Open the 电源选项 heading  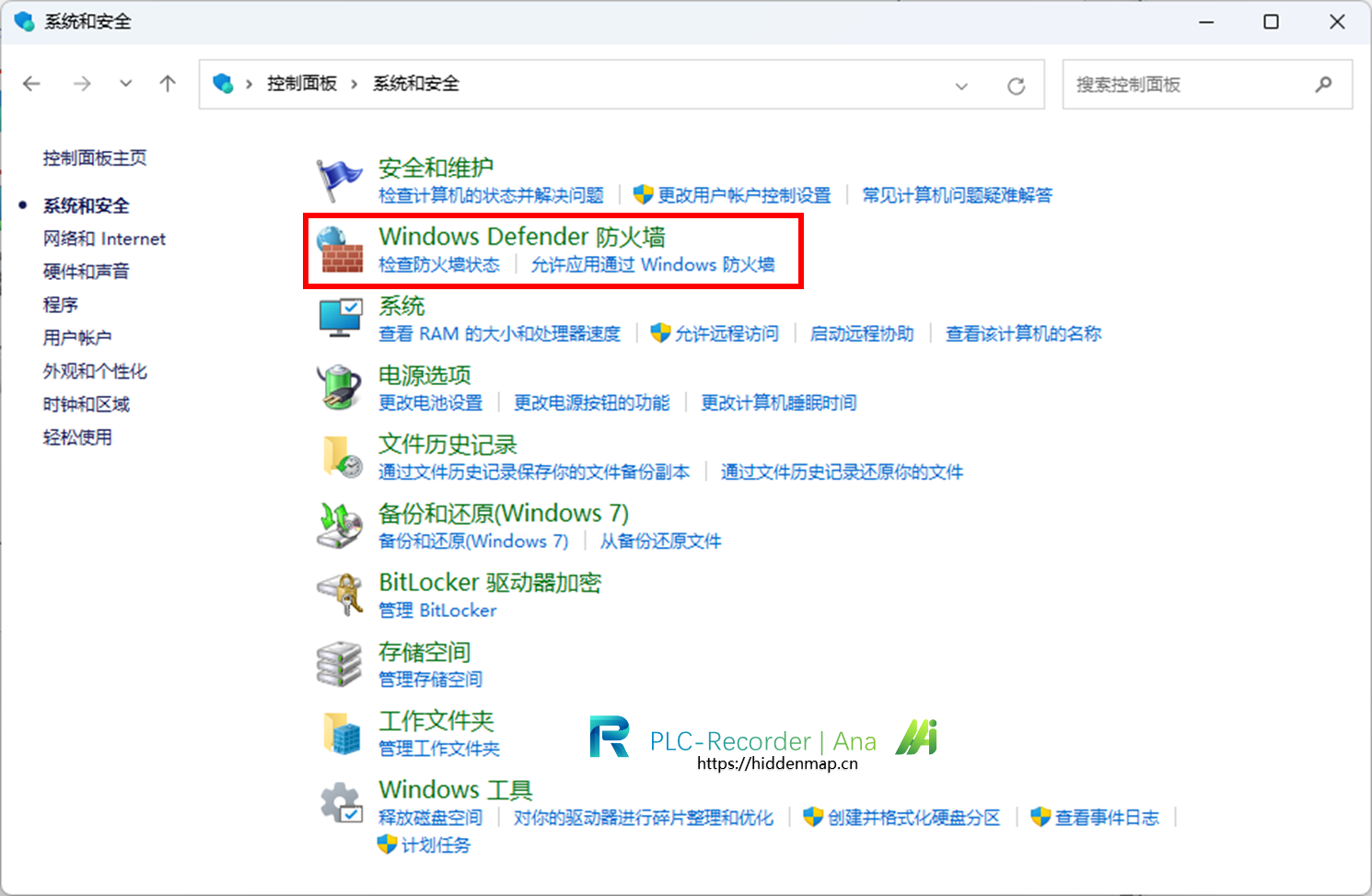[x=424, y=375]
